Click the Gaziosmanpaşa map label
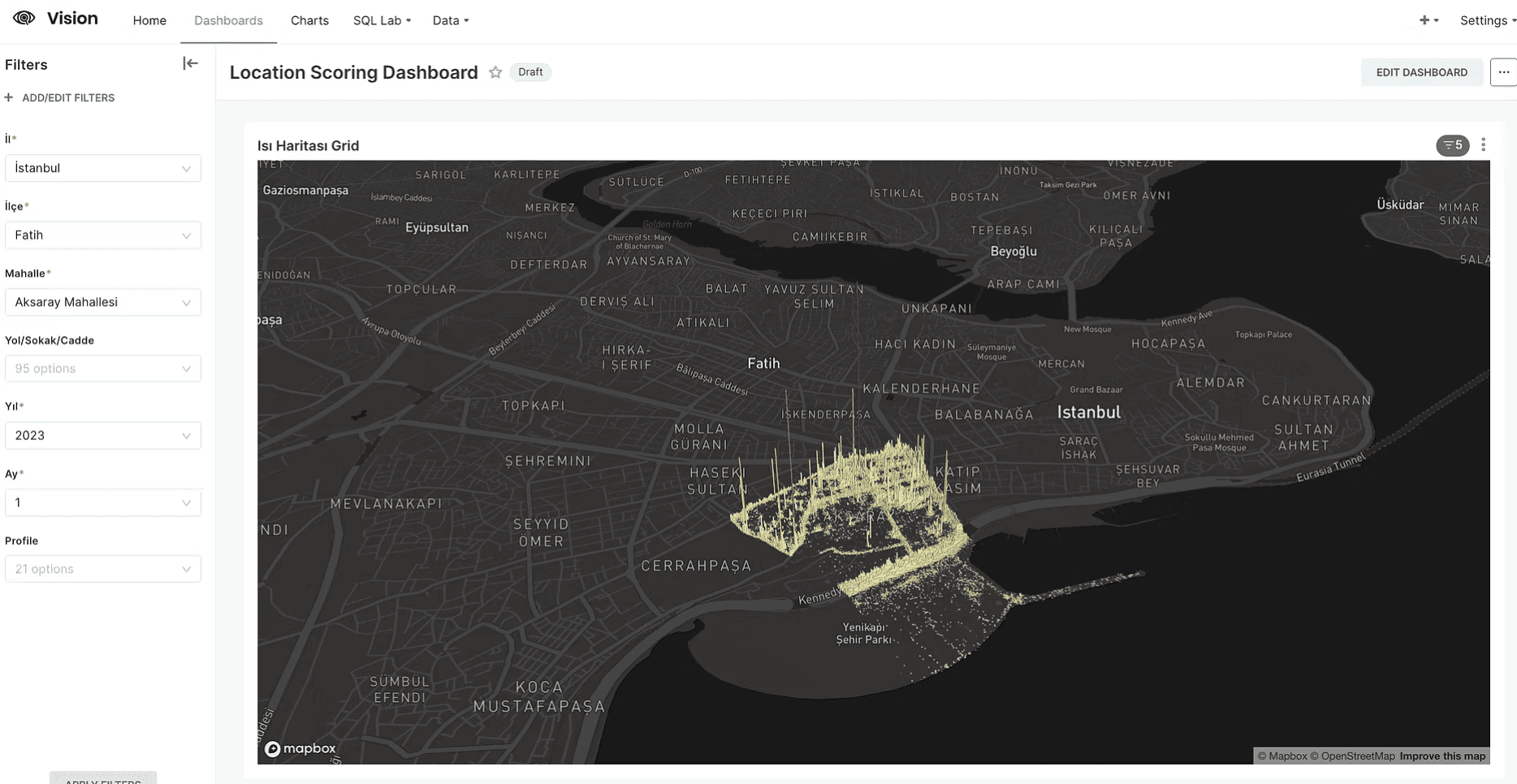 coord(305,190)
